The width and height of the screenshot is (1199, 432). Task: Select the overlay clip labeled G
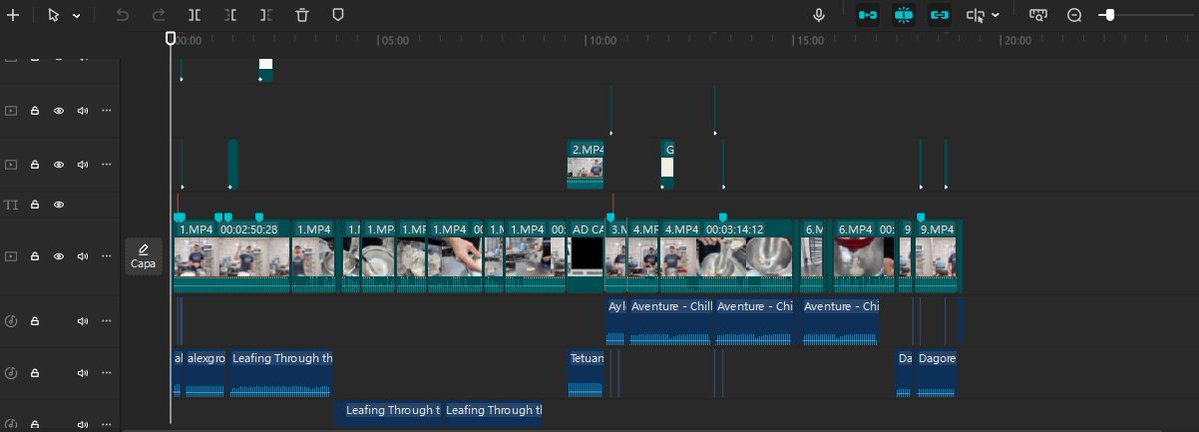click(x=667, y=164)
